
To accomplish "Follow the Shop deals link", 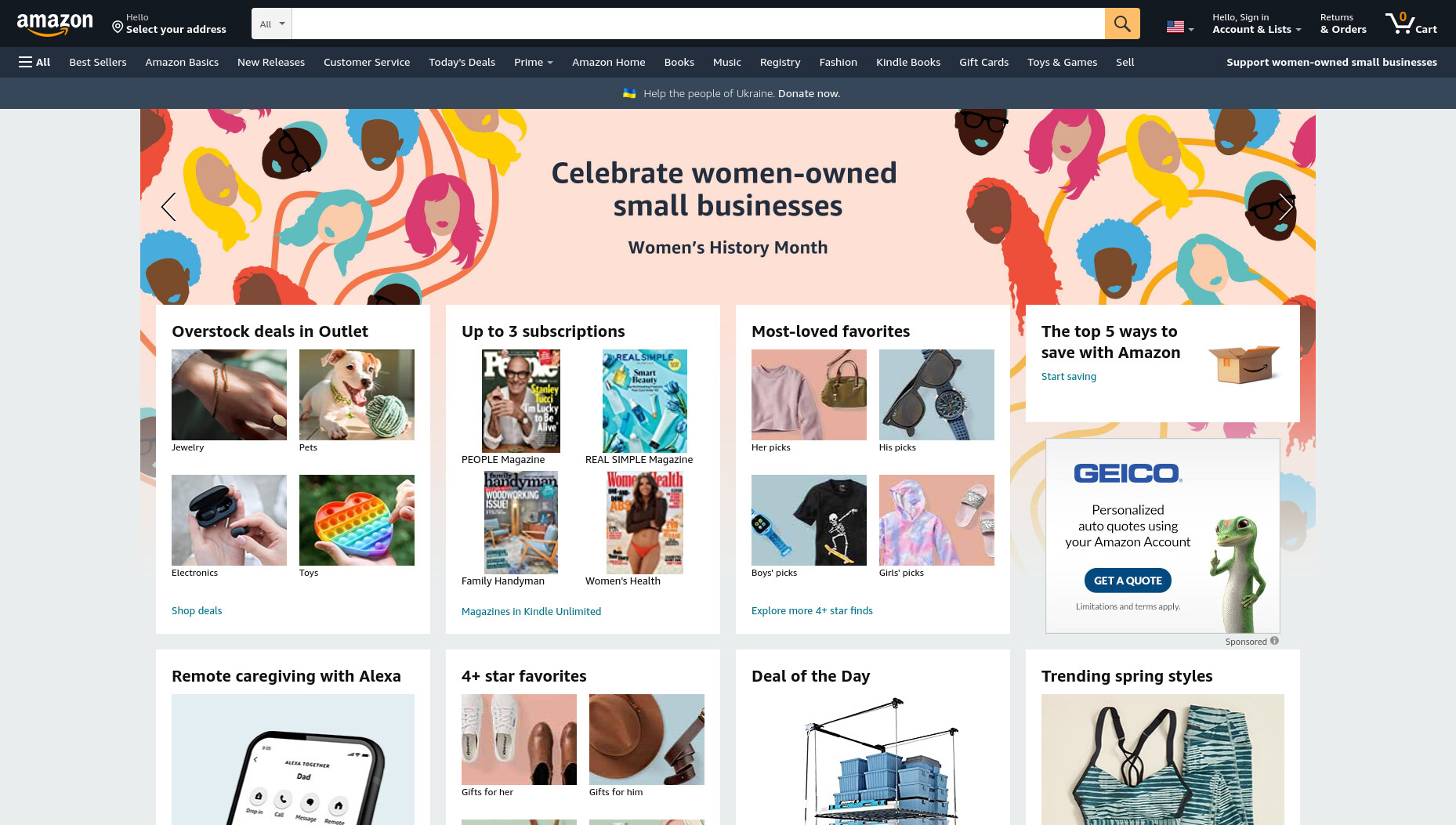I will [197, 610].
